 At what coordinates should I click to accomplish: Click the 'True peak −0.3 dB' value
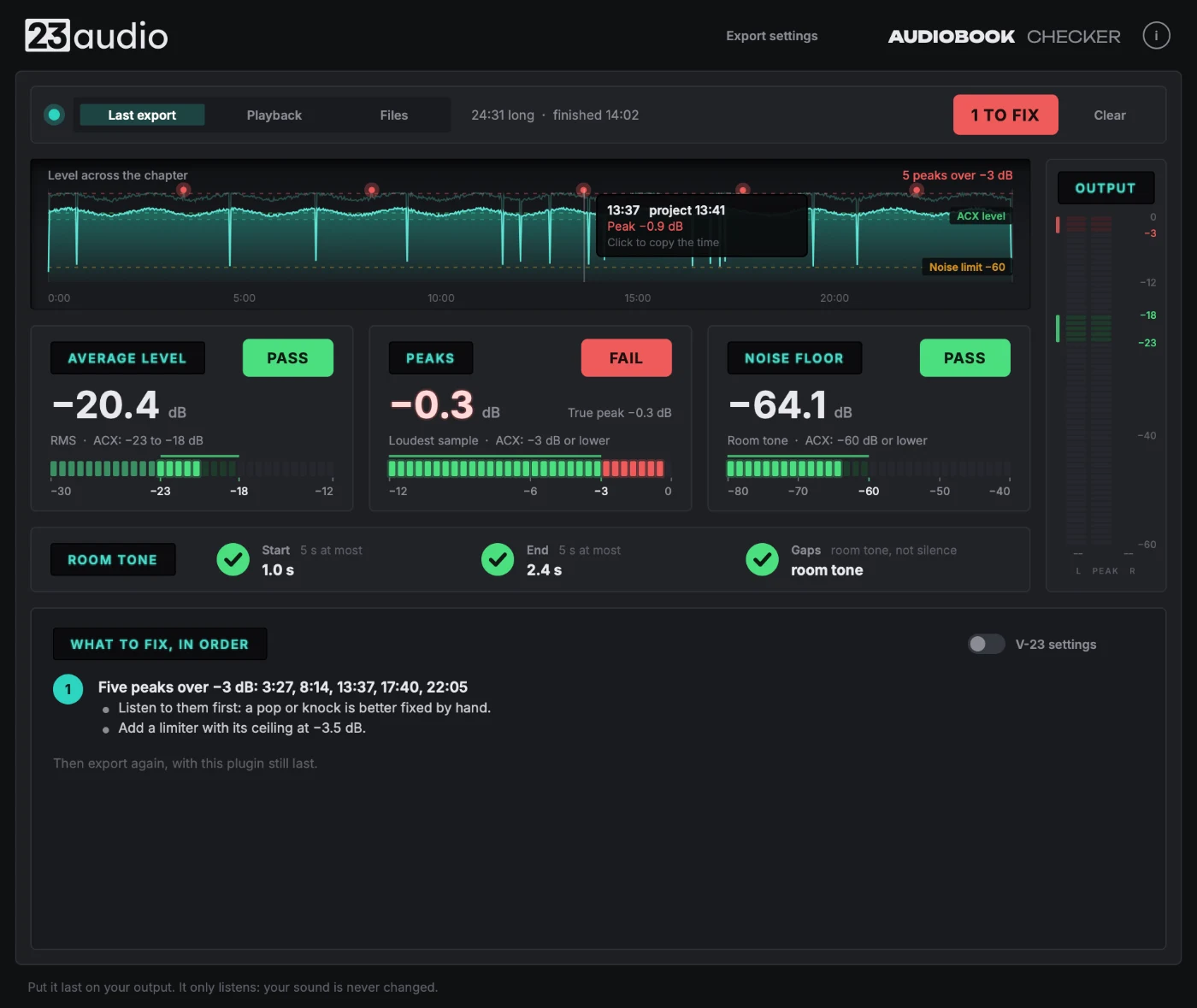[x=620, y=413]
